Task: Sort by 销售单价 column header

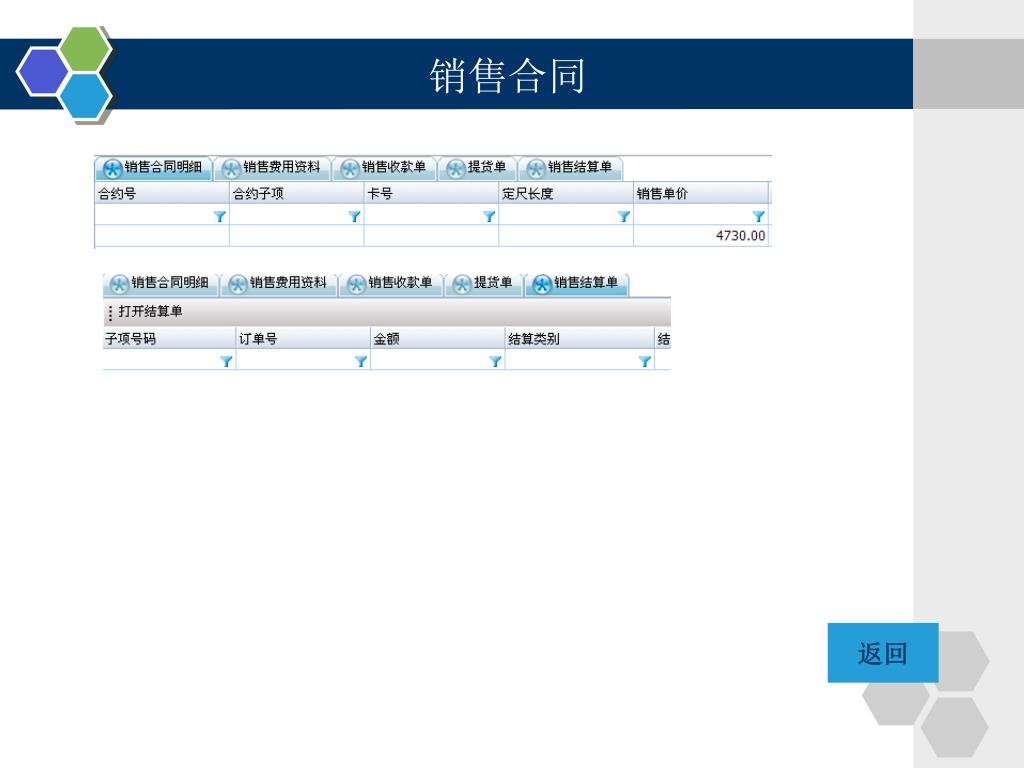Action: 701,193
